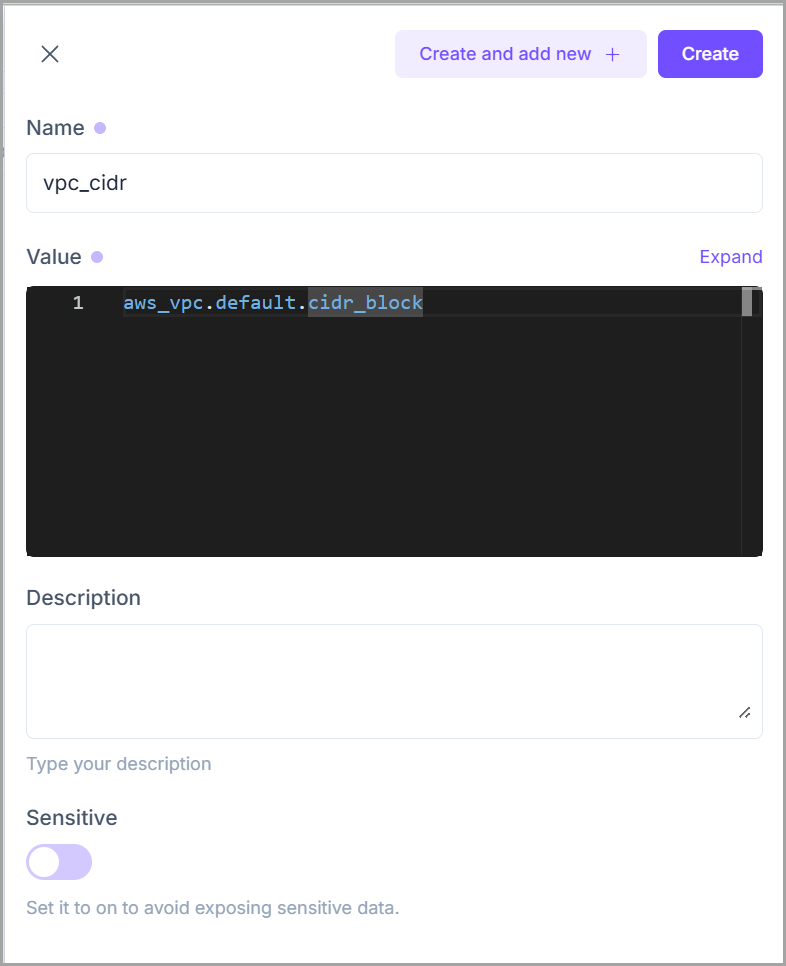
Task: Expand the Value editor
Action: [730, 257]
